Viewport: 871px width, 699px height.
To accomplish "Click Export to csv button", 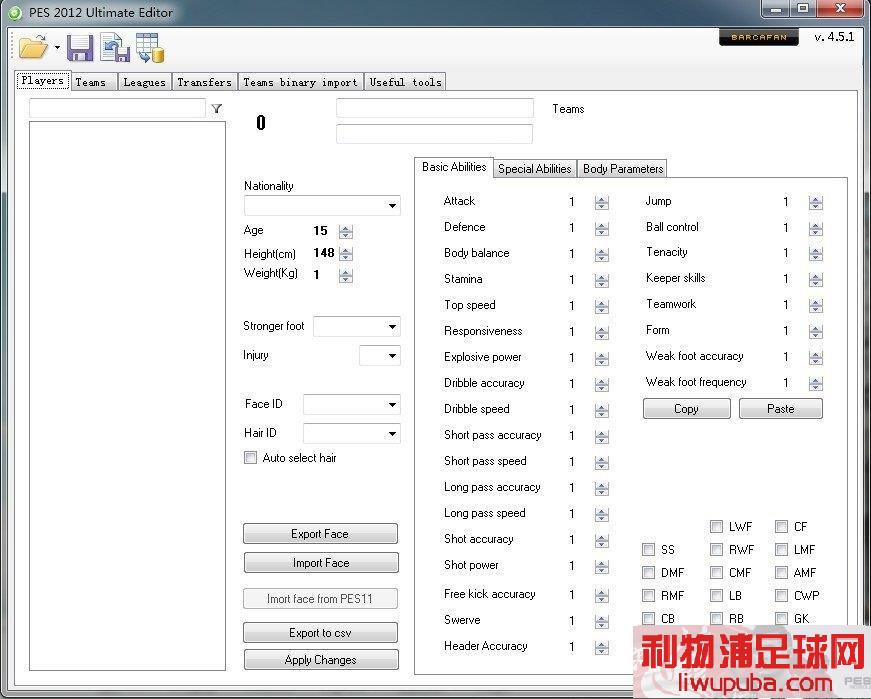I will 321,633.
